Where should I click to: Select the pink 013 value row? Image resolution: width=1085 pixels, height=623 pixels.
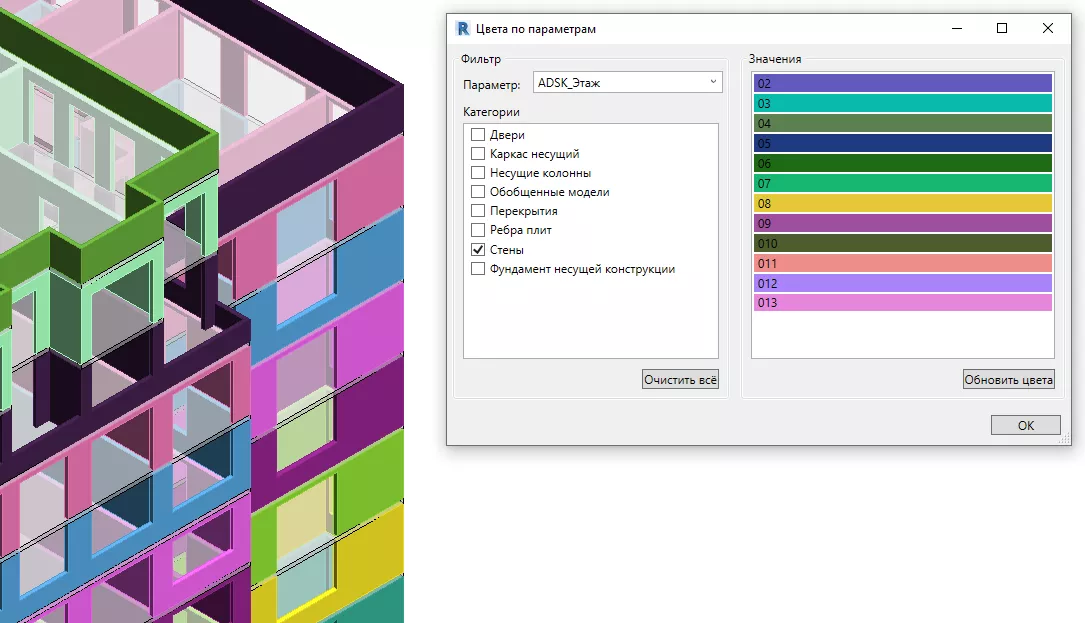(x=902, y=303)
